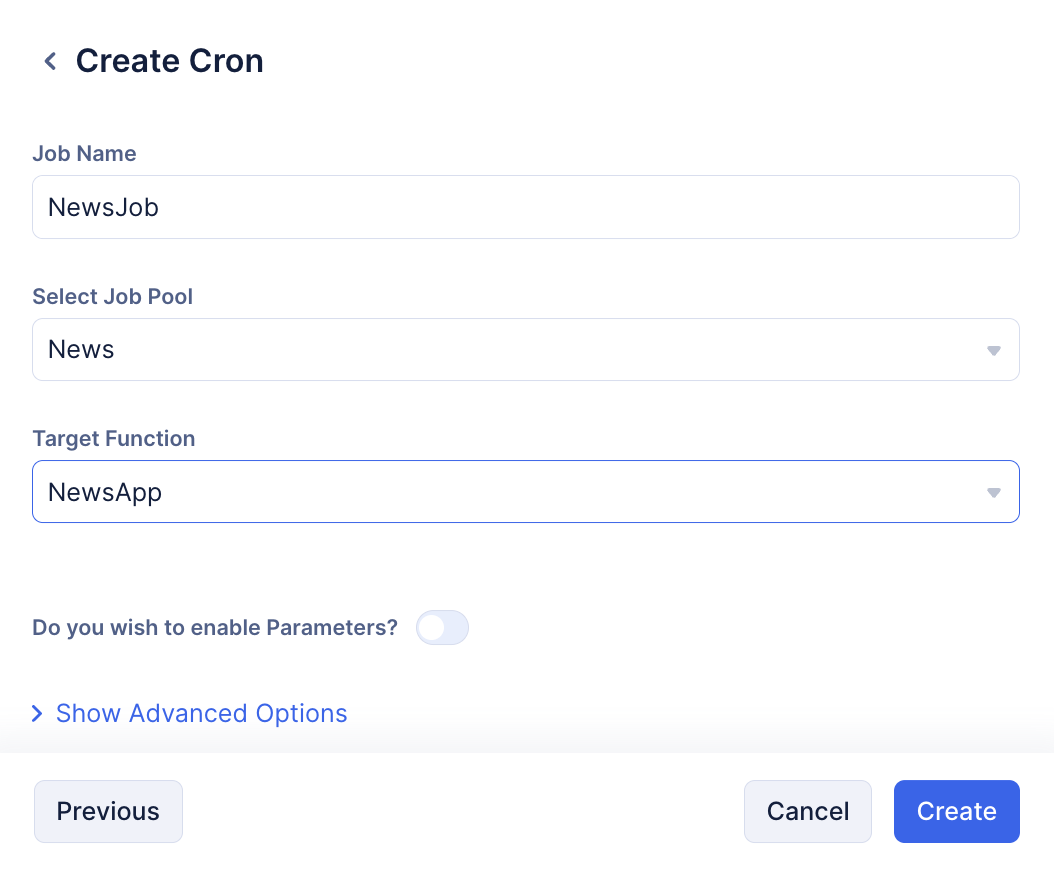1054x880 pixels.
Task: Select the News value text in Job Pool
Action: pos(81,350)
